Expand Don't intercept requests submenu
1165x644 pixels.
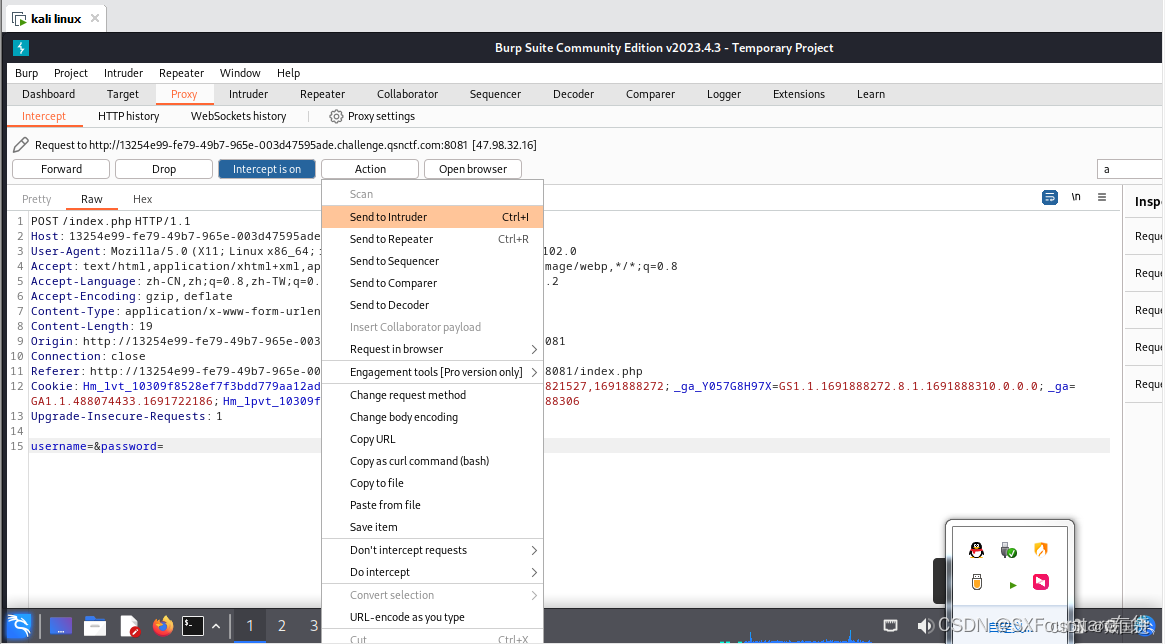coord(432,550)
